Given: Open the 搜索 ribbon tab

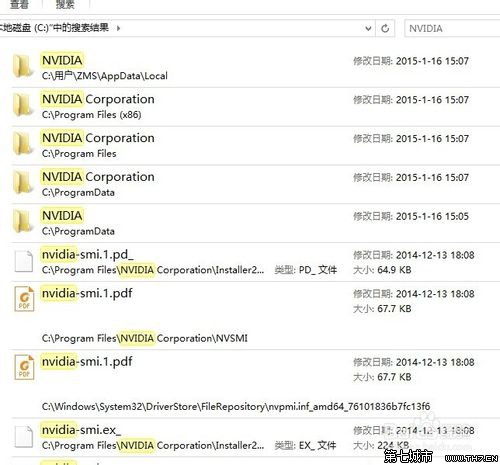Looking at the screenshot, I should point(65,4).
